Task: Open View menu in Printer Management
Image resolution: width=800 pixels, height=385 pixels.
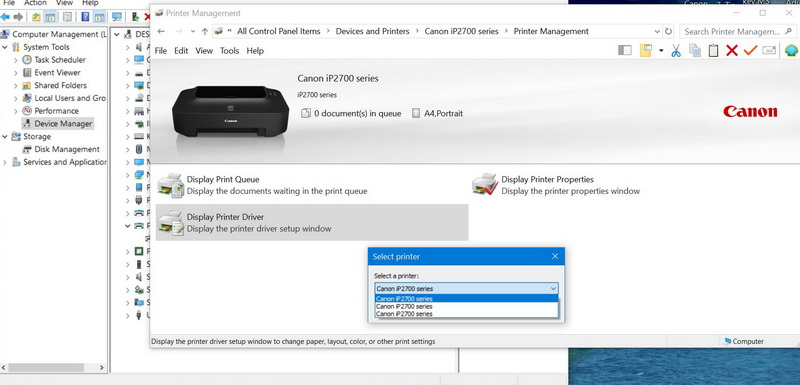Action: [x=204, y=50]
